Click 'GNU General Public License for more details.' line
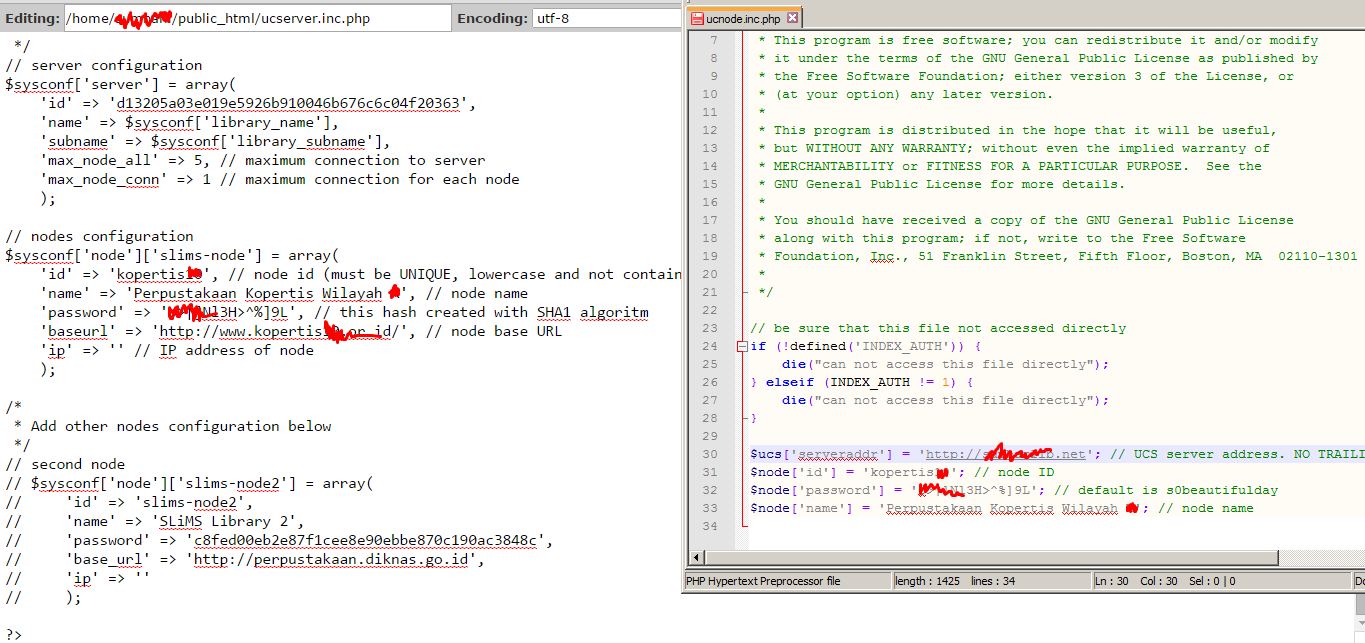Image resolution: width=1365 pixels, height=643 pixels. coord(941,184)
